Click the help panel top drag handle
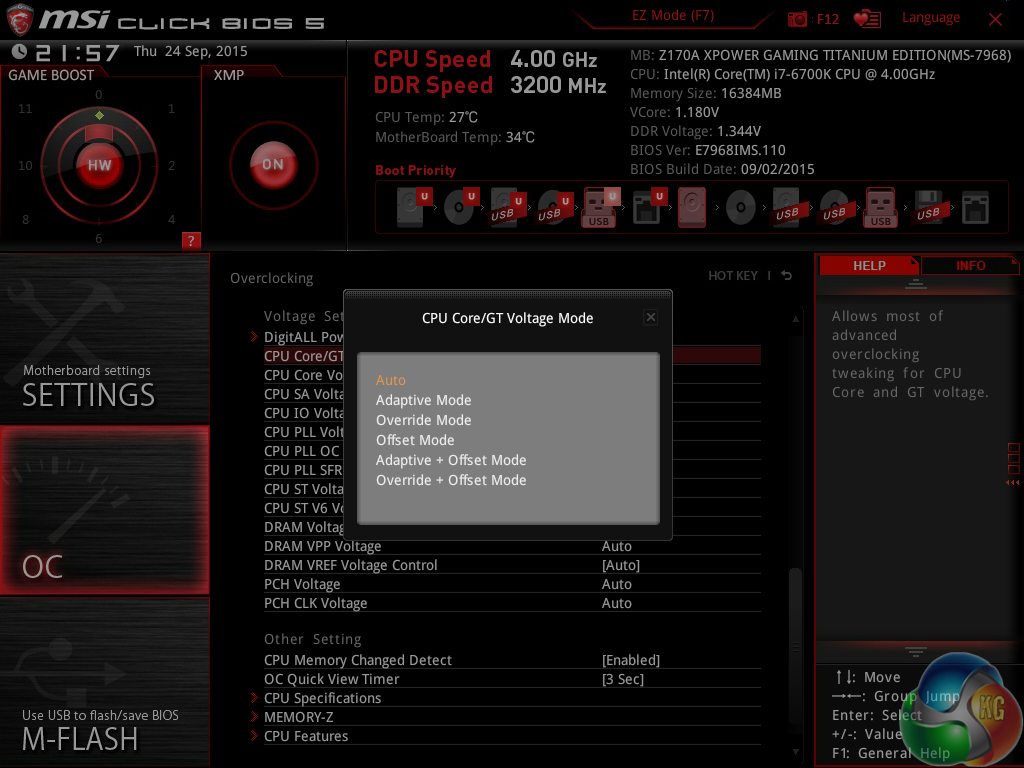 pyautogui.click(x=916, y=283)
